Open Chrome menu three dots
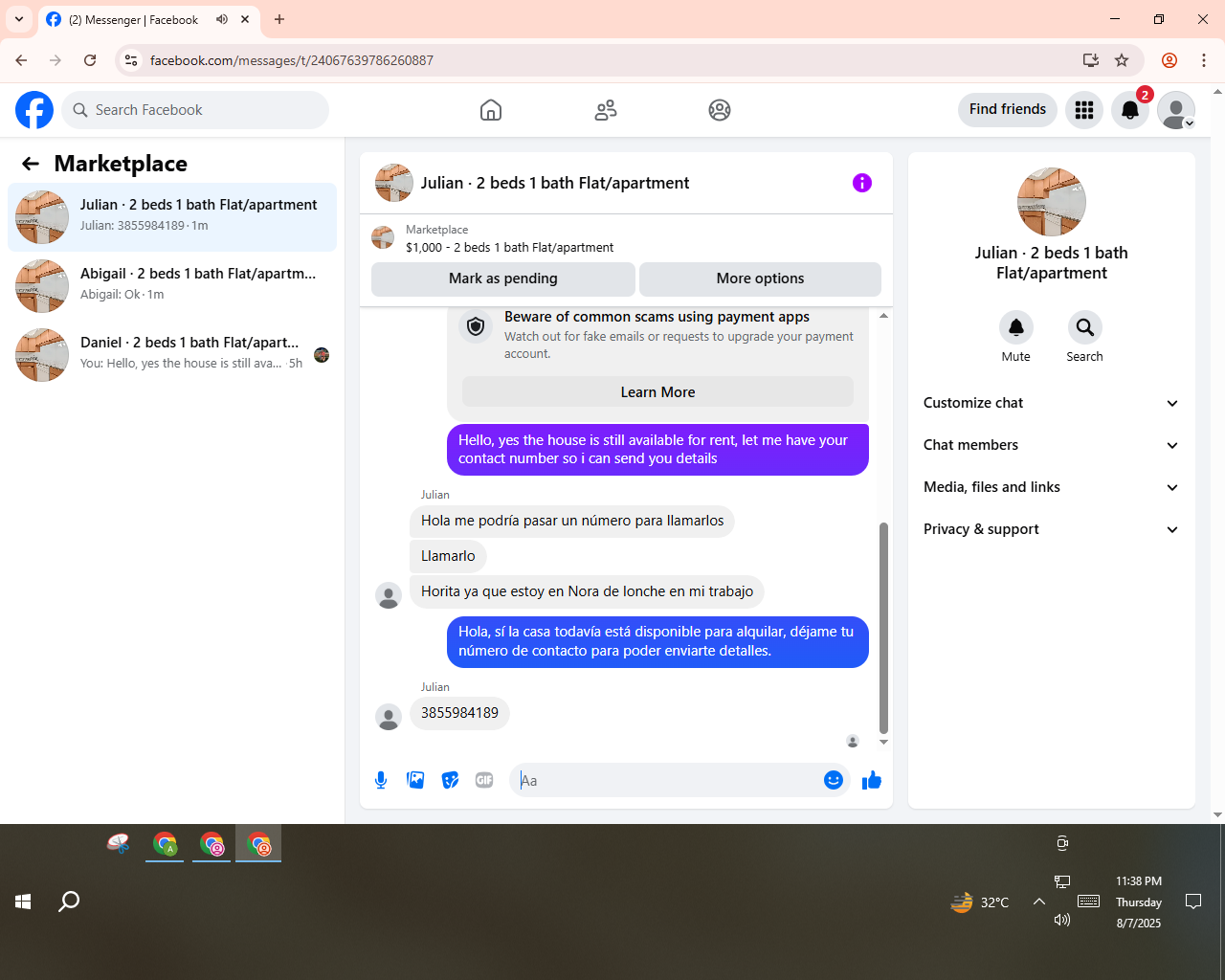Viewport: 1225px width, 980px height. point(1204,60)
